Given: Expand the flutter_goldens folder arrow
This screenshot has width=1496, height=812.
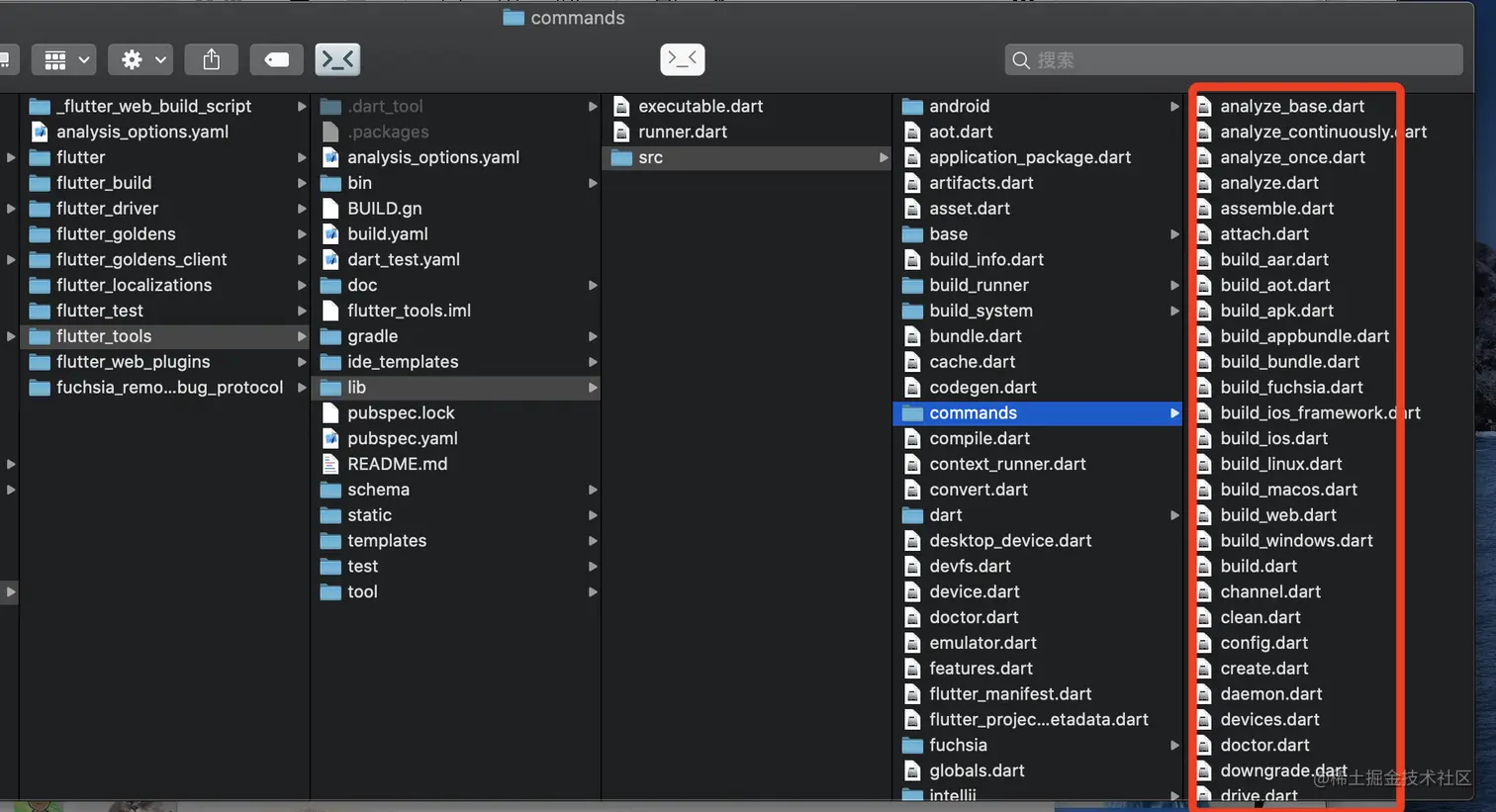Looking at the screenshot, I should pos(301,234).
